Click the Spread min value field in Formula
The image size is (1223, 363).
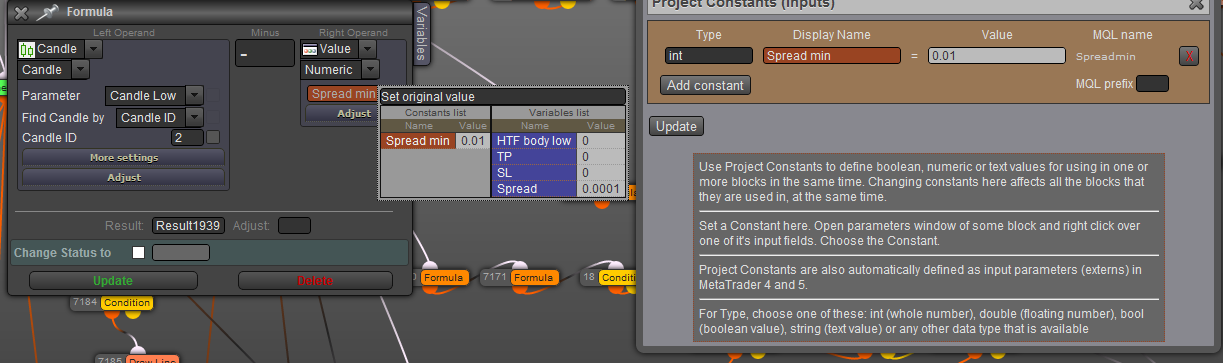[343, 94]
